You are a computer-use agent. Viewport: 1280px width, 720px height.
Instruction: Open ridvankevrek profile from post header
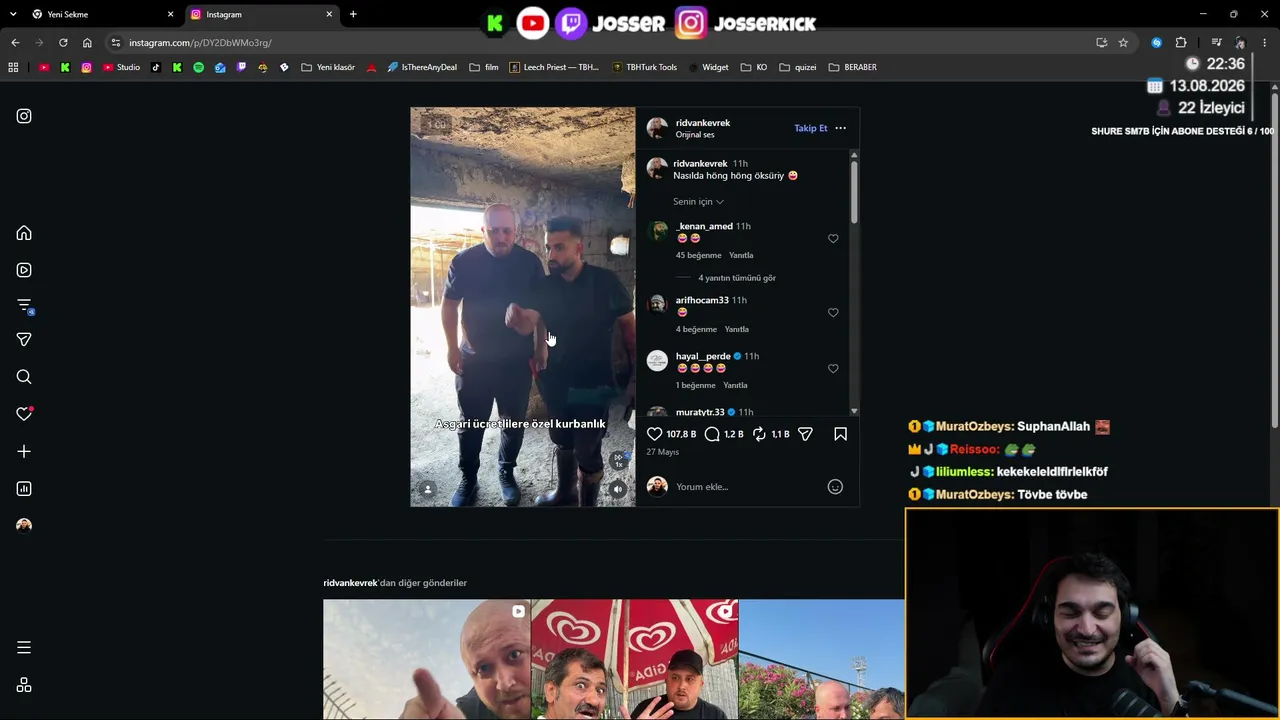703,123
